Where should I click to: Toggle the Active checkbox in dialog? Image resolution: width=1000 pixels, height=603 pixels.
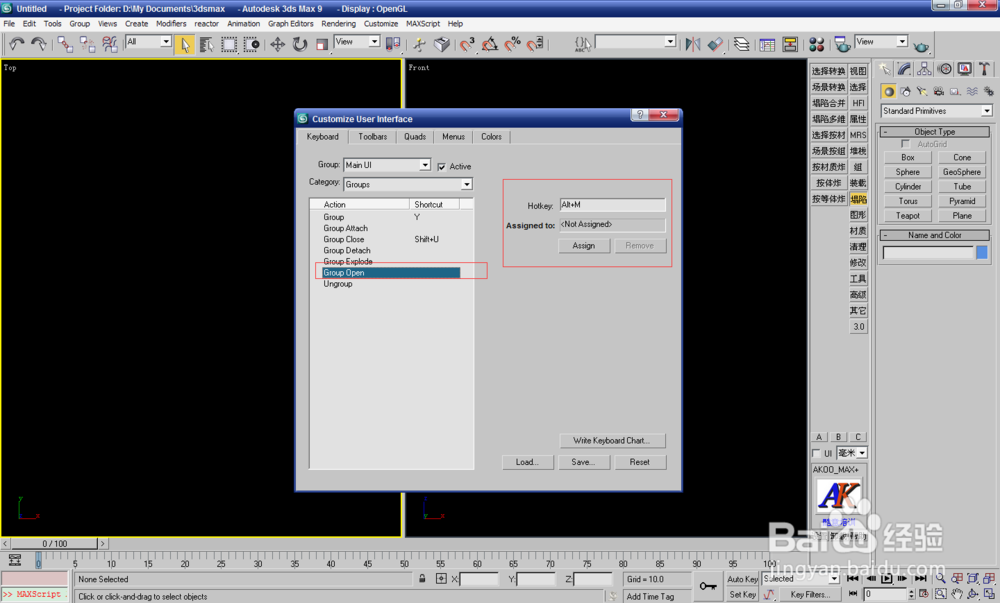pyautogui.click(x=441, y=166)
